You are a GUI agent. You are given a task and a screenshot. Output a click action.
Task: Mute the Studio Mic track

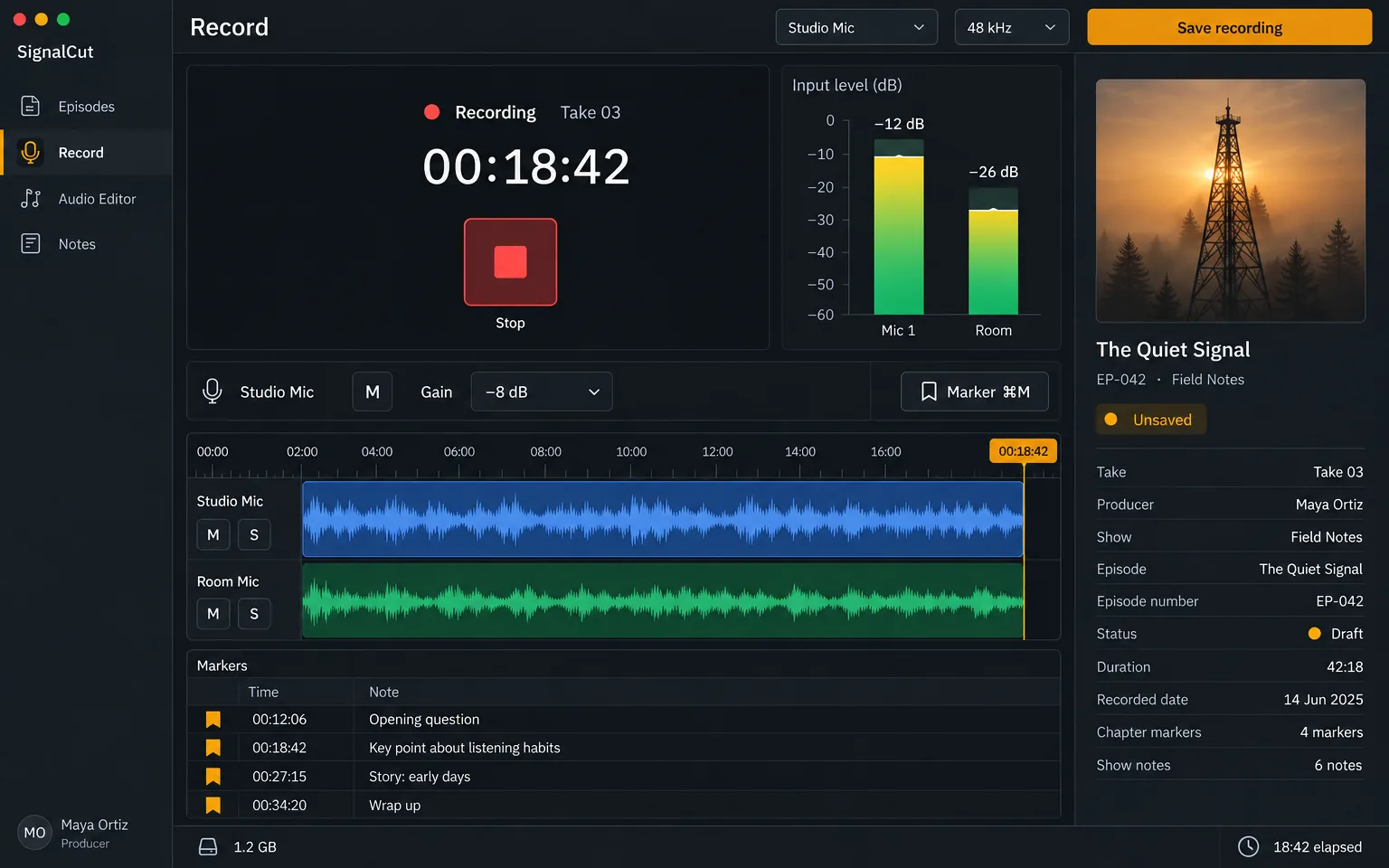[213, 535]
